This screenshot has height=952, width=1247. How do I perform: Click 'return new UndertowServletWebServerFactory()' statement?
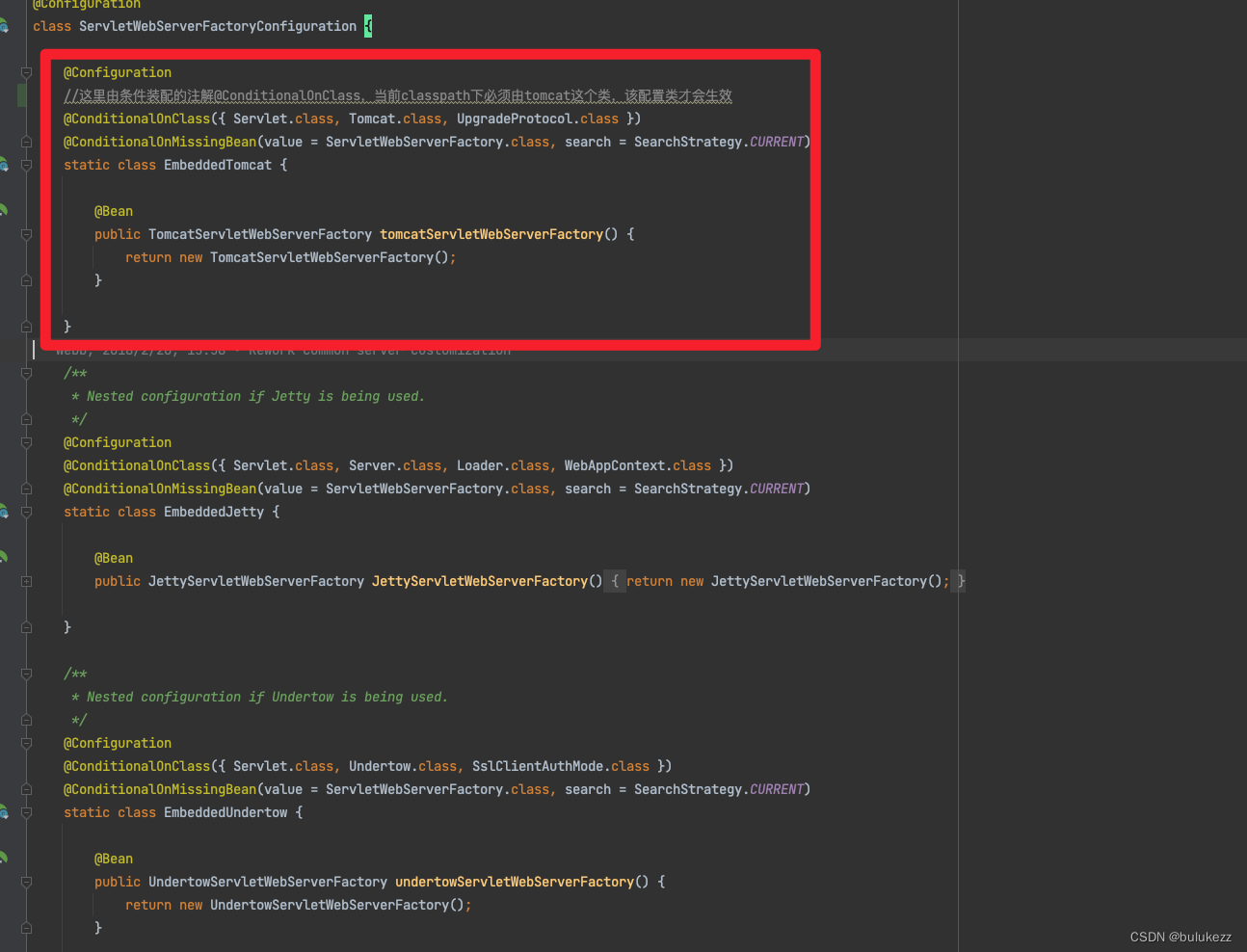click(x=299, y=905)
